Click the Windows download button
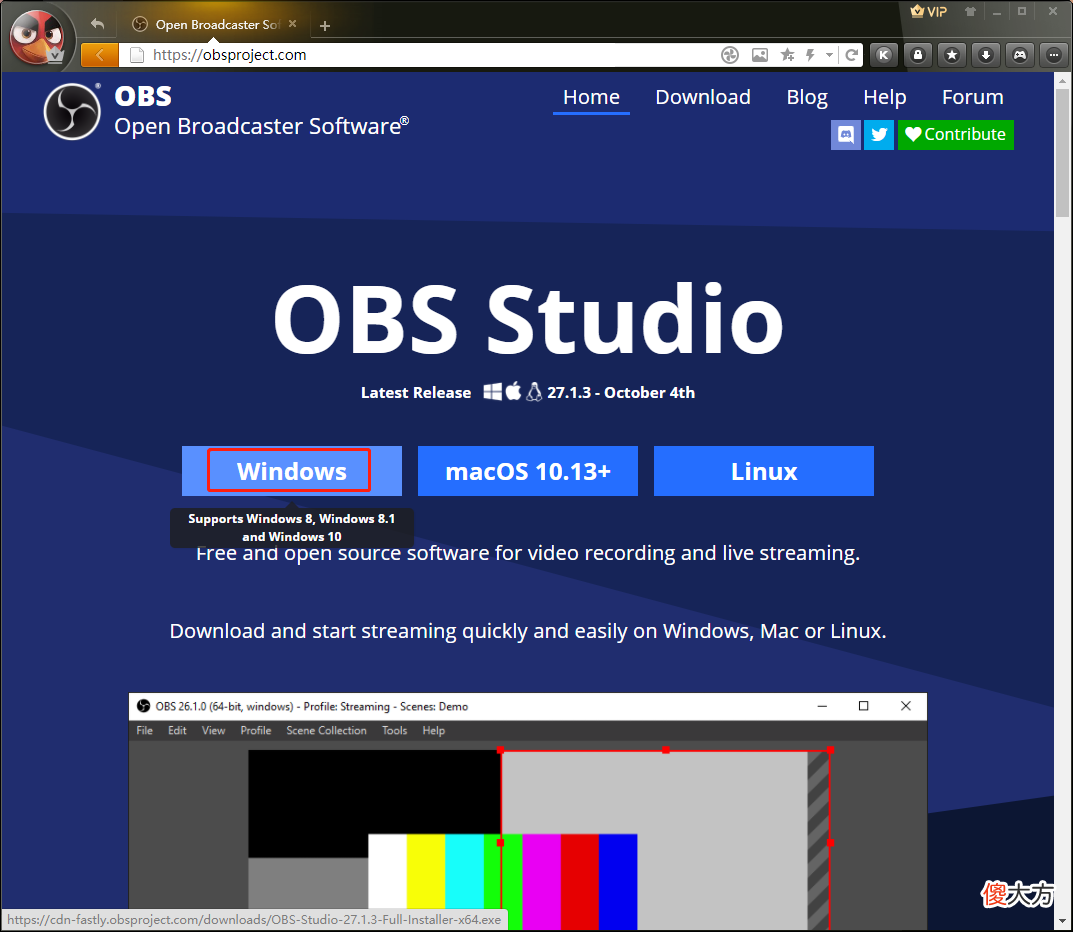Image resolution: width=1073 pixels, height=932 pixels. point(292,471)
